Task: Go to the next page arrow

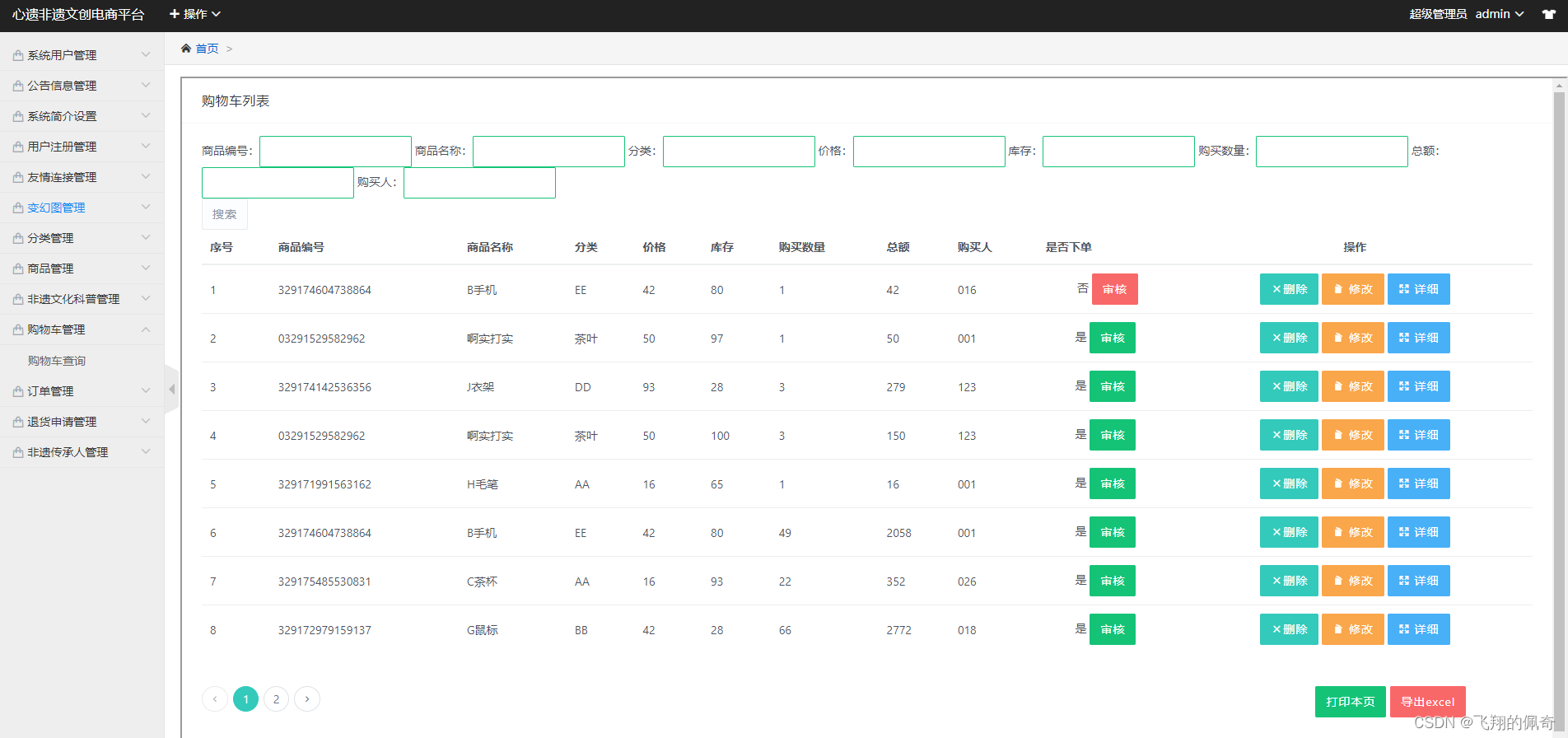Action: [307, 698]
